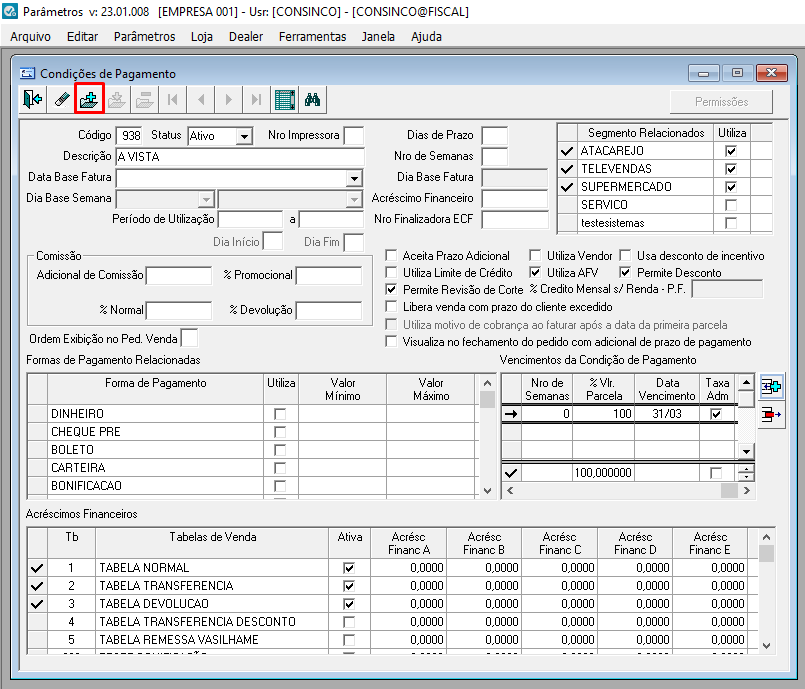This screenshot has width=805, height=689.
Task: Open the Ferramentas menu
Action: [x=312, y=36]
